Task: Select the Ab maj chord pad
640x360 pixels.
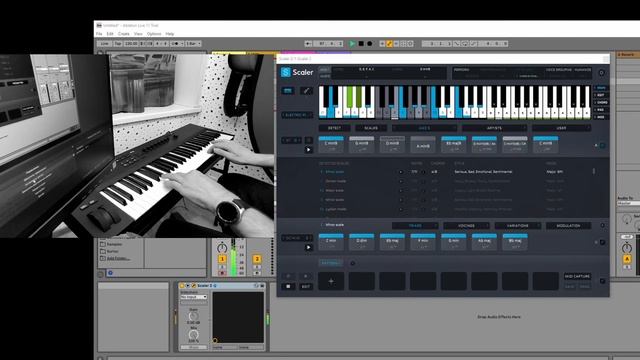Action: 484,242
